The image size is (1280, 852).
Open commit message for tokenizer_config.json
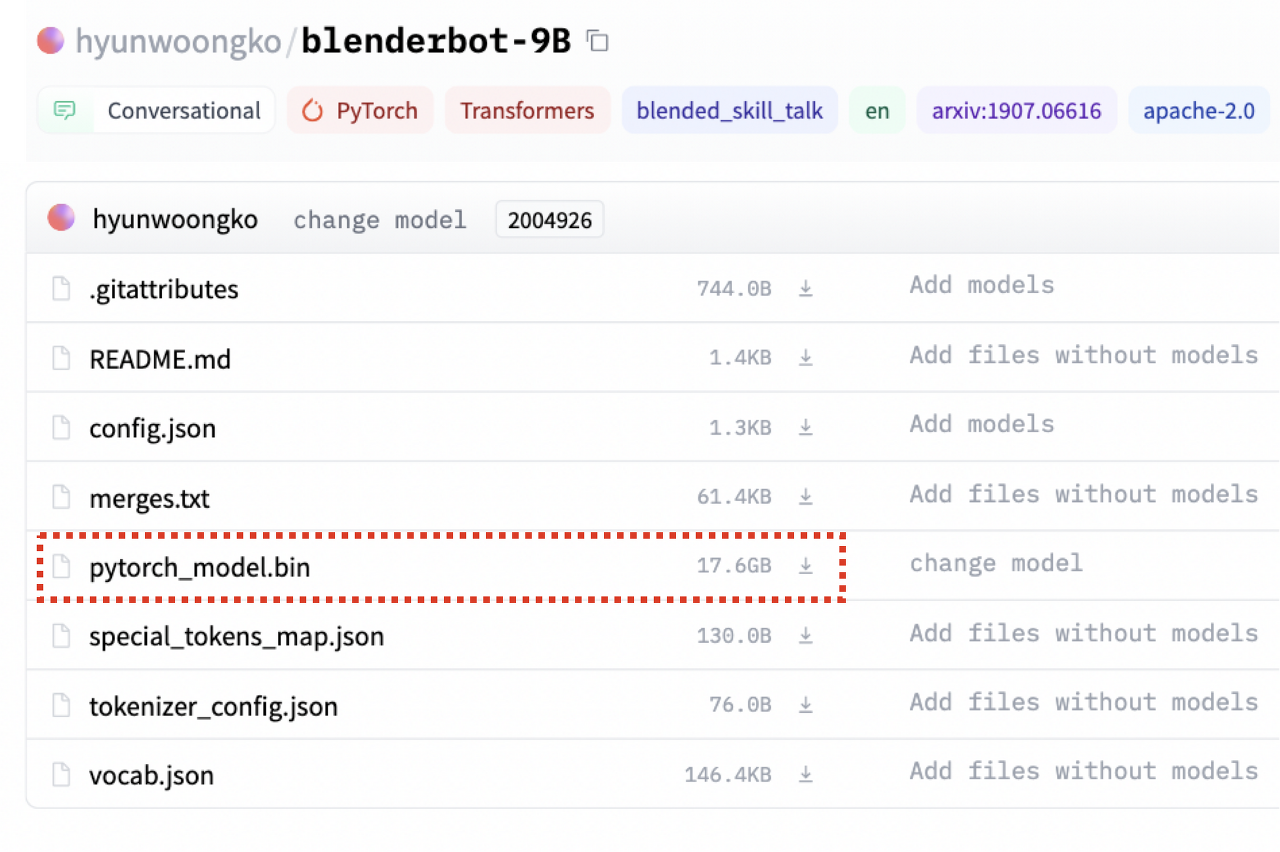(1084, 702)
